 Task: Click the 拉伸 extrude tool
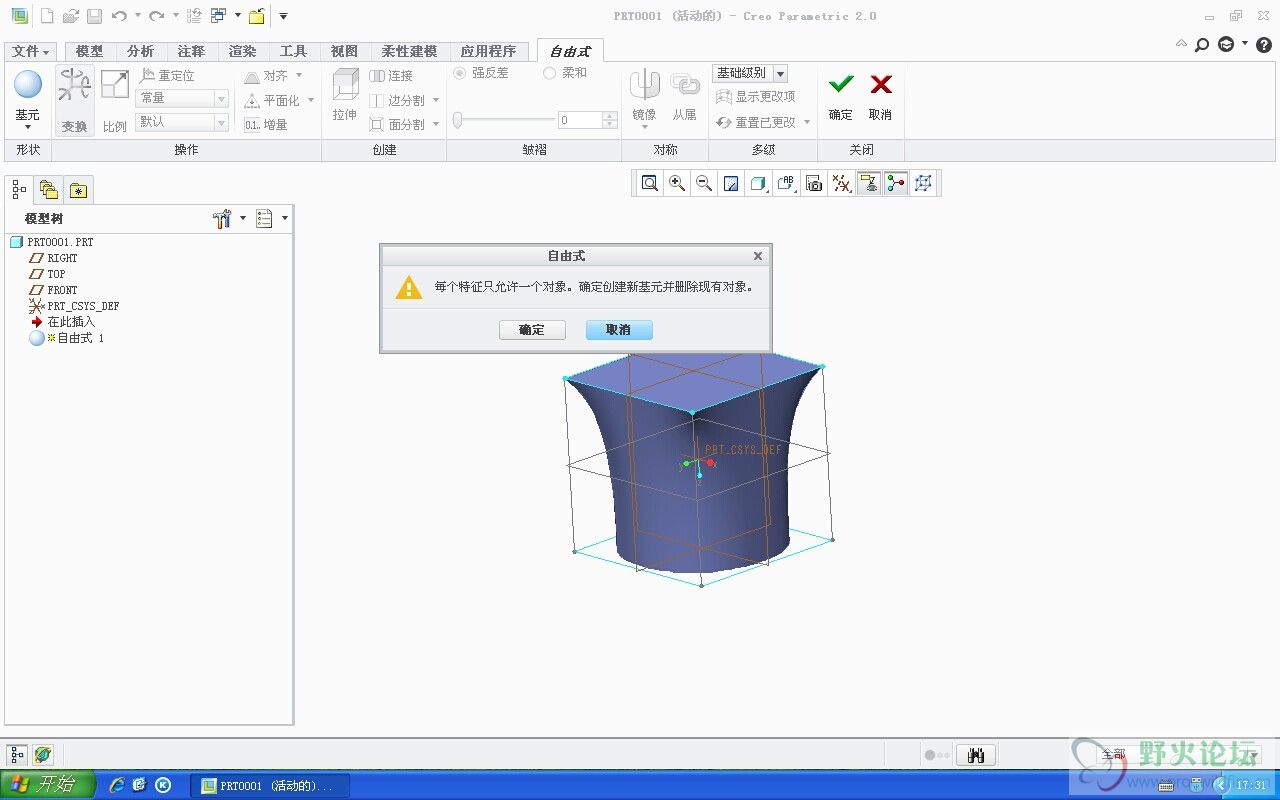(345, 96)
